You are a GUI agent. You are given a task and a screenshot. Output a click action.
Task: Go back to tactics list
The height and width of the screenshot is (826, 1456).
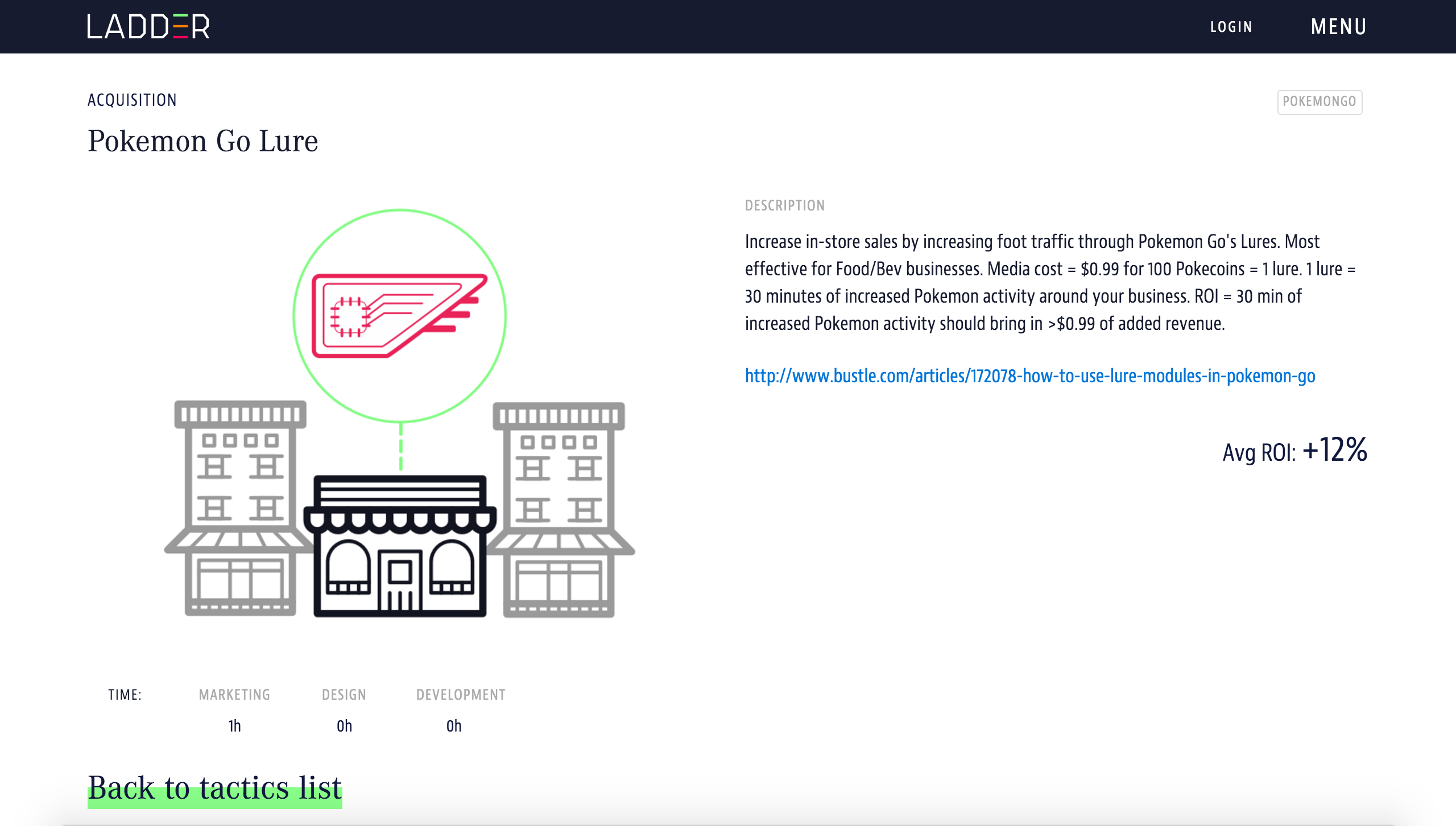pos(214,788)
